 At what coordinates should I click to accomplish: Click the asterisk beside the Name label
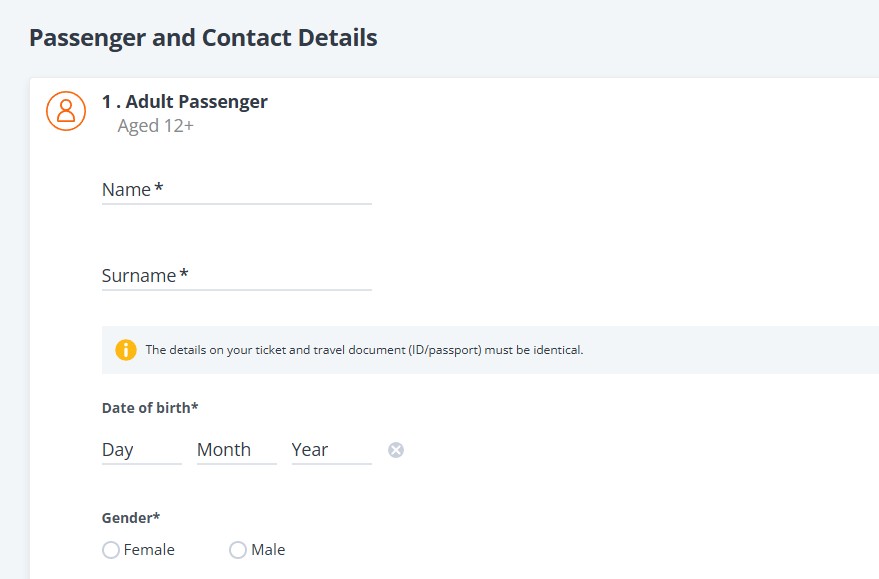[x=159, y=187]
